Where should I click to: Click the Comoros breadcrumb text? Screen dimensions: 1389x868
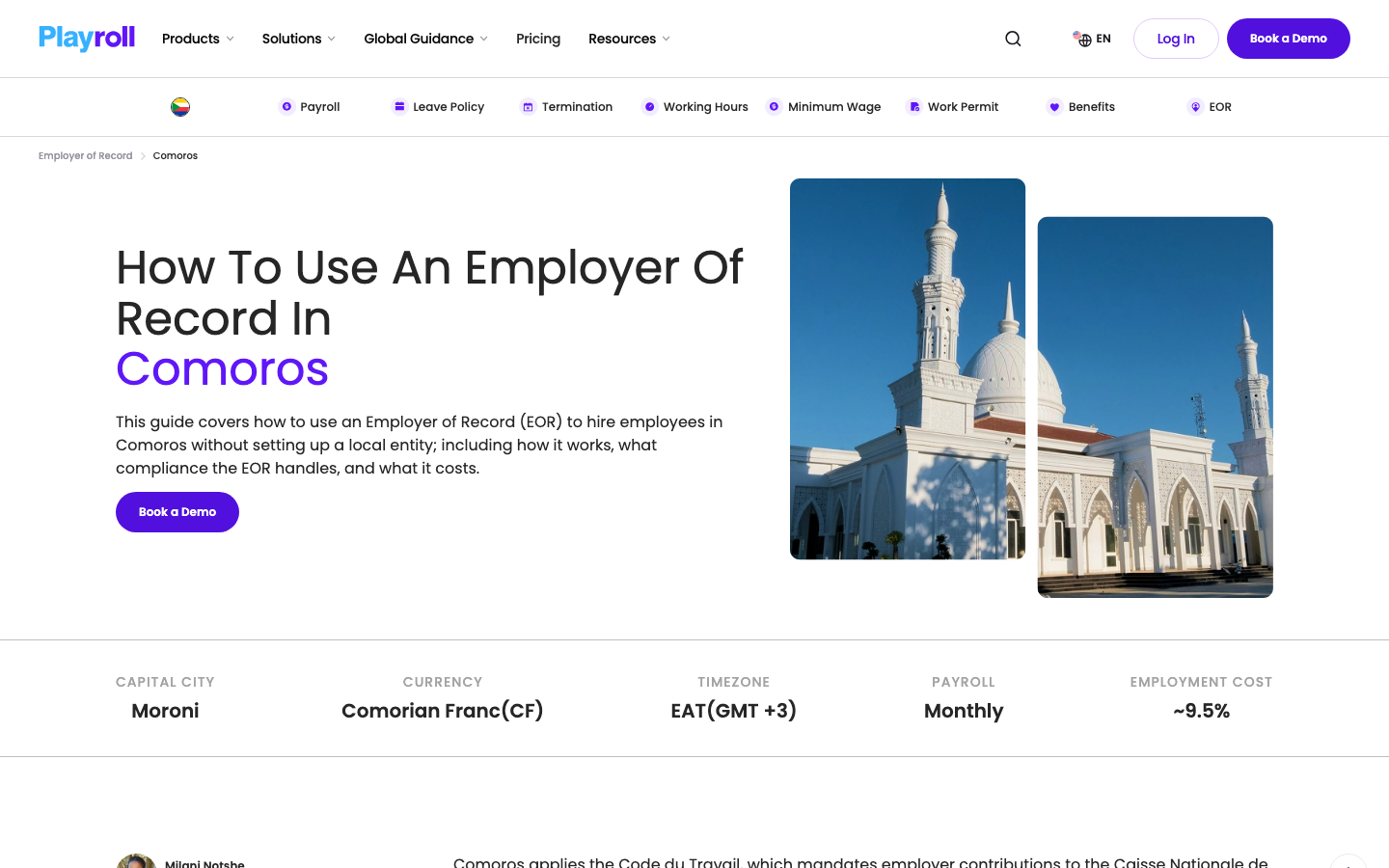[176, 155]
